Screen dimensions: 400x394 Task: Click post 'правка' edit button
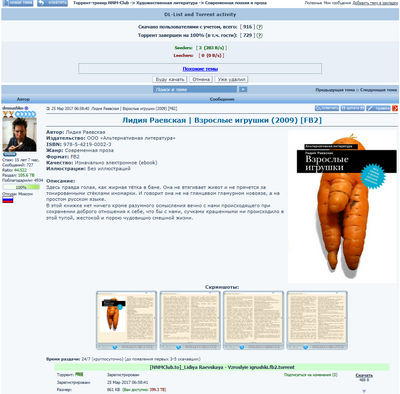[x=378, y=108]
